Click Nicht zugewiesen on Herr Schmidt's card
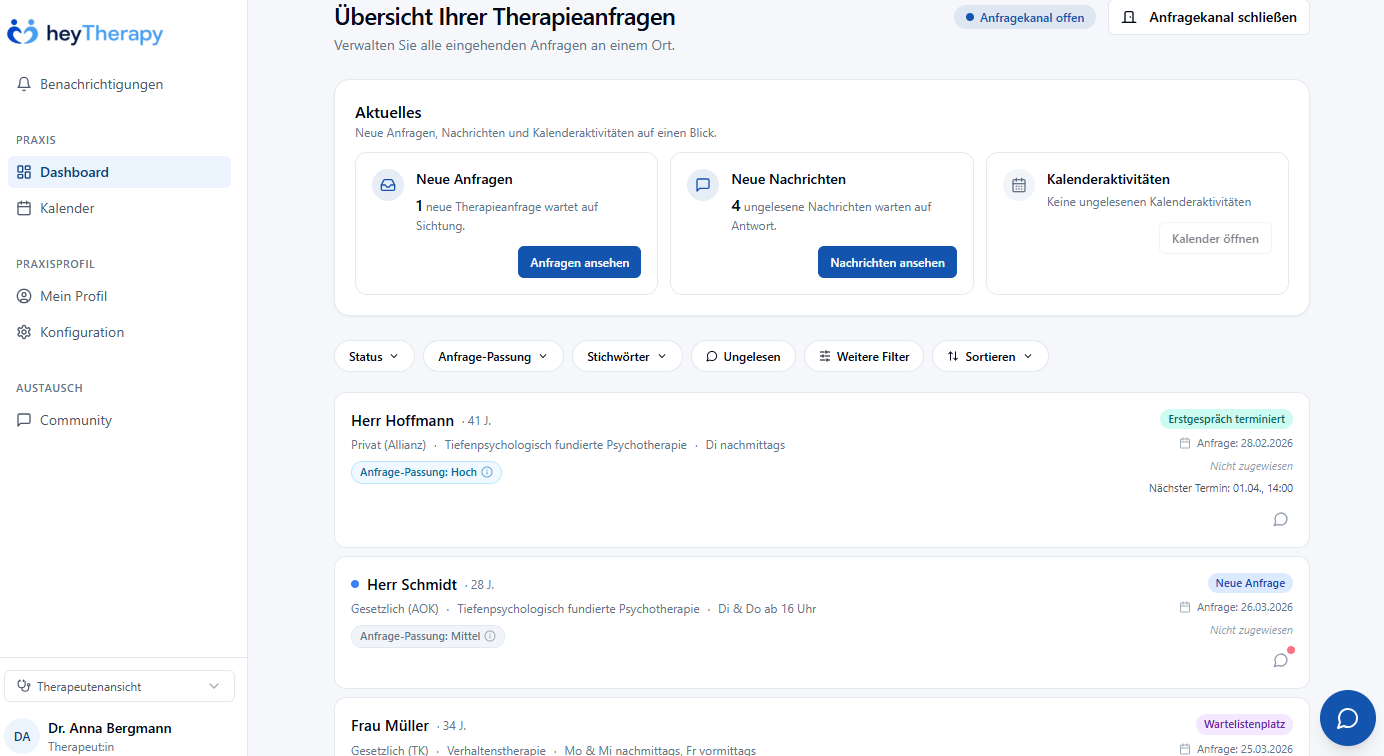The height and width of the screenshot is (756, 1384). (x=1251, y=630)
